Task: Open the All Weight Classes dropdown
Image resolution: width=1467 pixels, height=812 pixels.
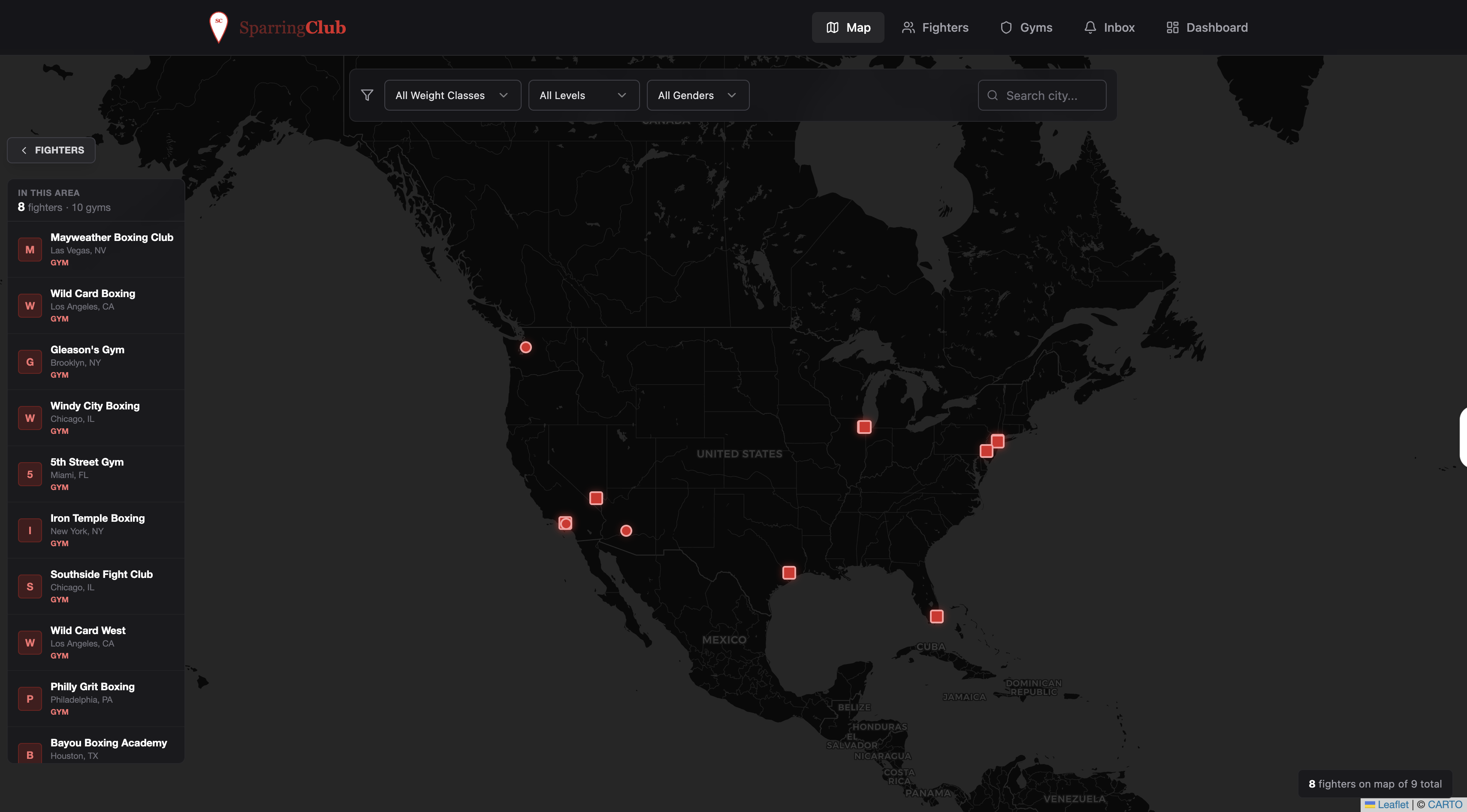Action: point(452,95)
